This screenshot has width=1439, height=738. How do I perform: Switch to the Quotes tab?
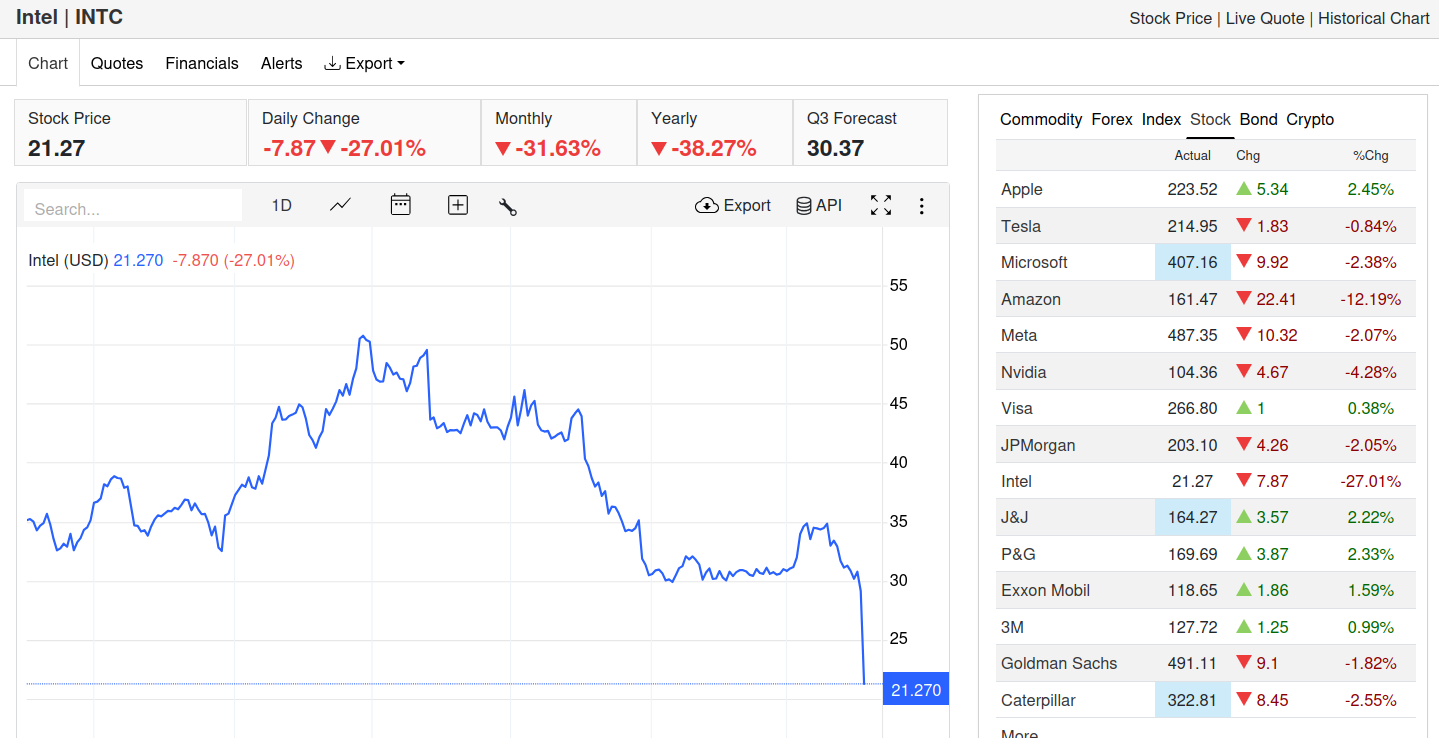117,63
